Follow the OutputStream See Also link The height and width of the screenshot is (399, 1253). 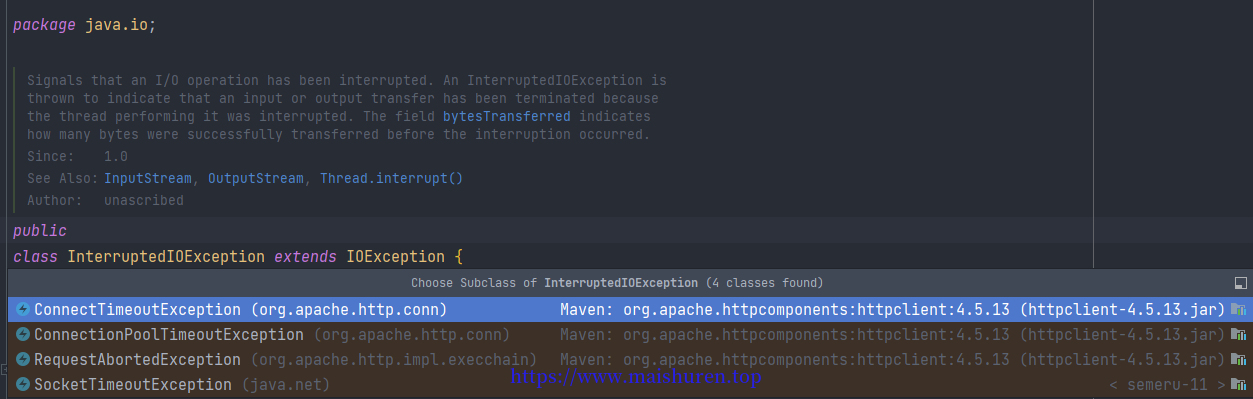tap(255, 178)
